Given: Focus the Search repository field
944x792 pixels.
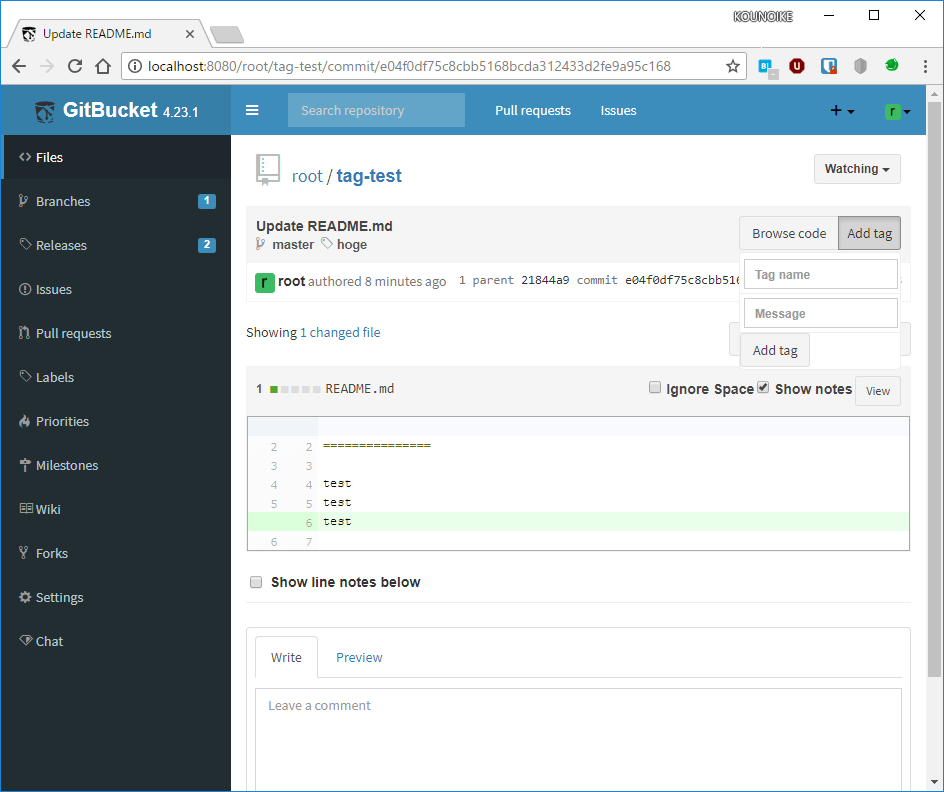Looking at the screenshot, I should click(376, 110).
